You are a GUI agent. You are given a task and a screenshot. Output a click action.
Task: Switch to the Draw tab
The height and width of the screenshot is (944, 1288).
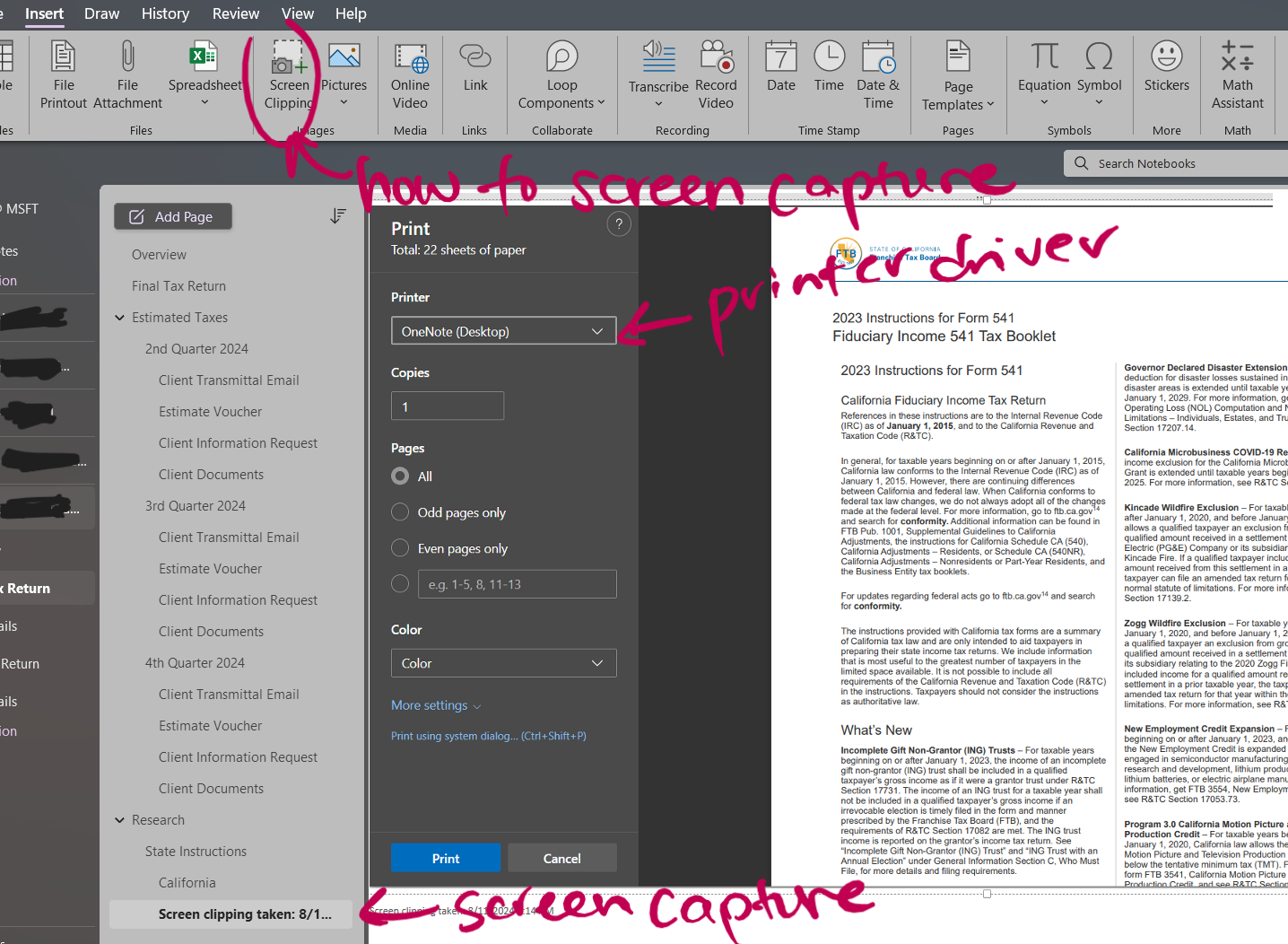pos(101,13)
